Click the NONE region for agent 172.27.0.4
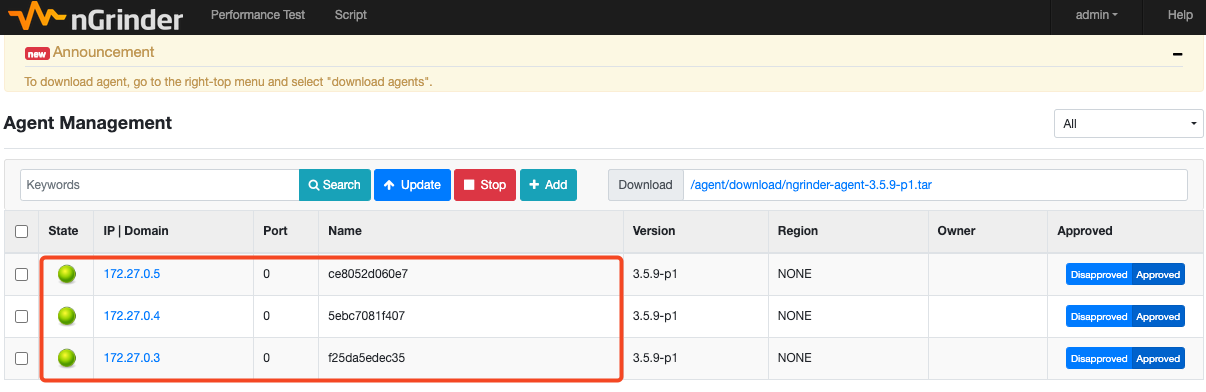Screen dimensions: 1206x392 coord(795,316)
